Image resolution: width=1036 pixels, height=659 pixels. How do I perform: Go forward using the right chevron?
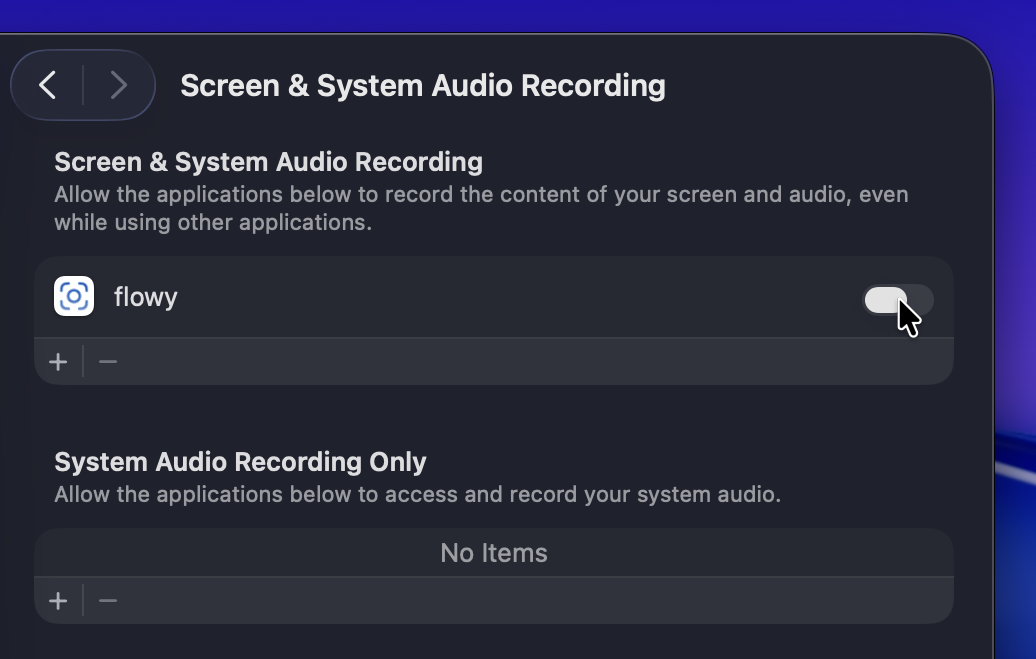(118, 85)
